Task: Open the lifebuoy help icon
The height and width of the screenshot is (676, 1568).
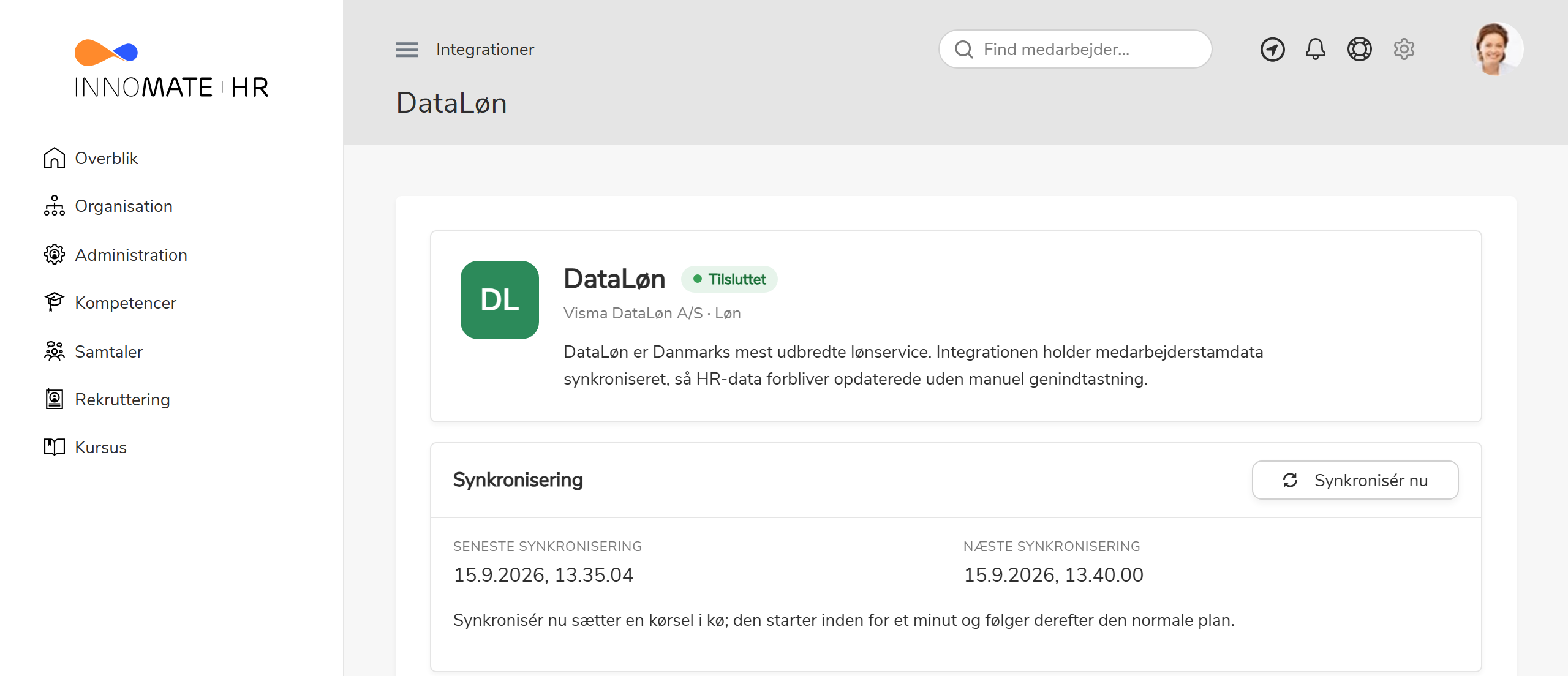Action: tap(1360, 50)
